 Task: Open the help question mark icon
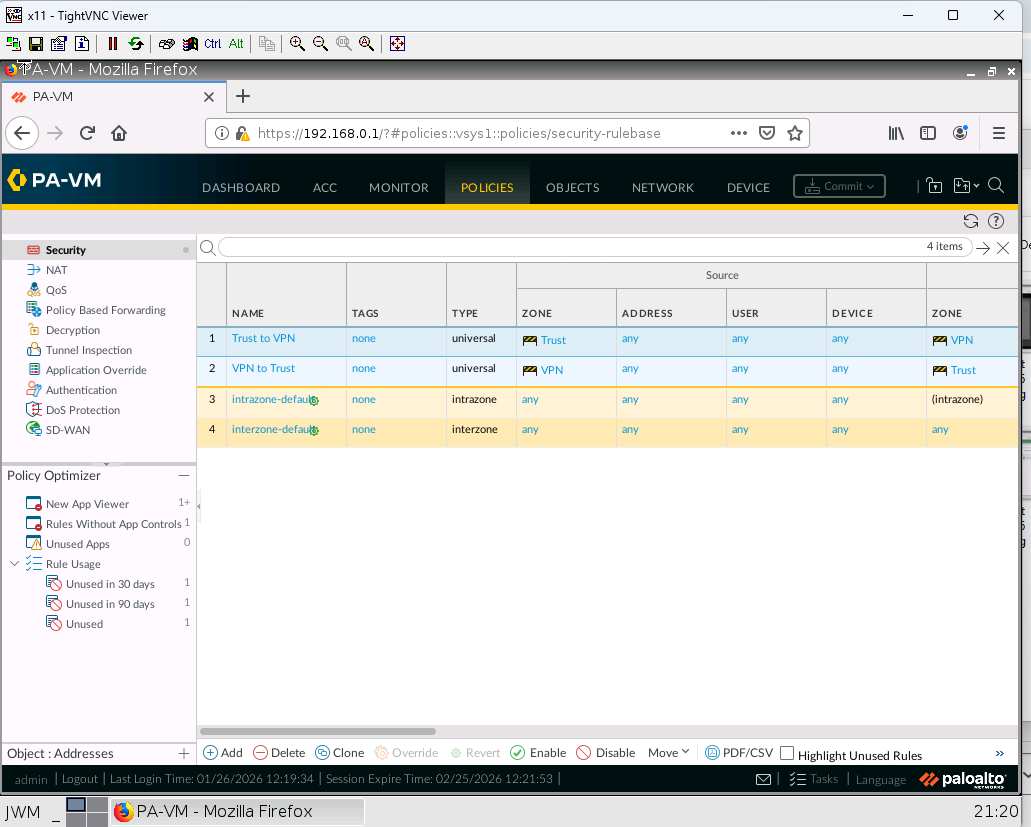(995, 221)
